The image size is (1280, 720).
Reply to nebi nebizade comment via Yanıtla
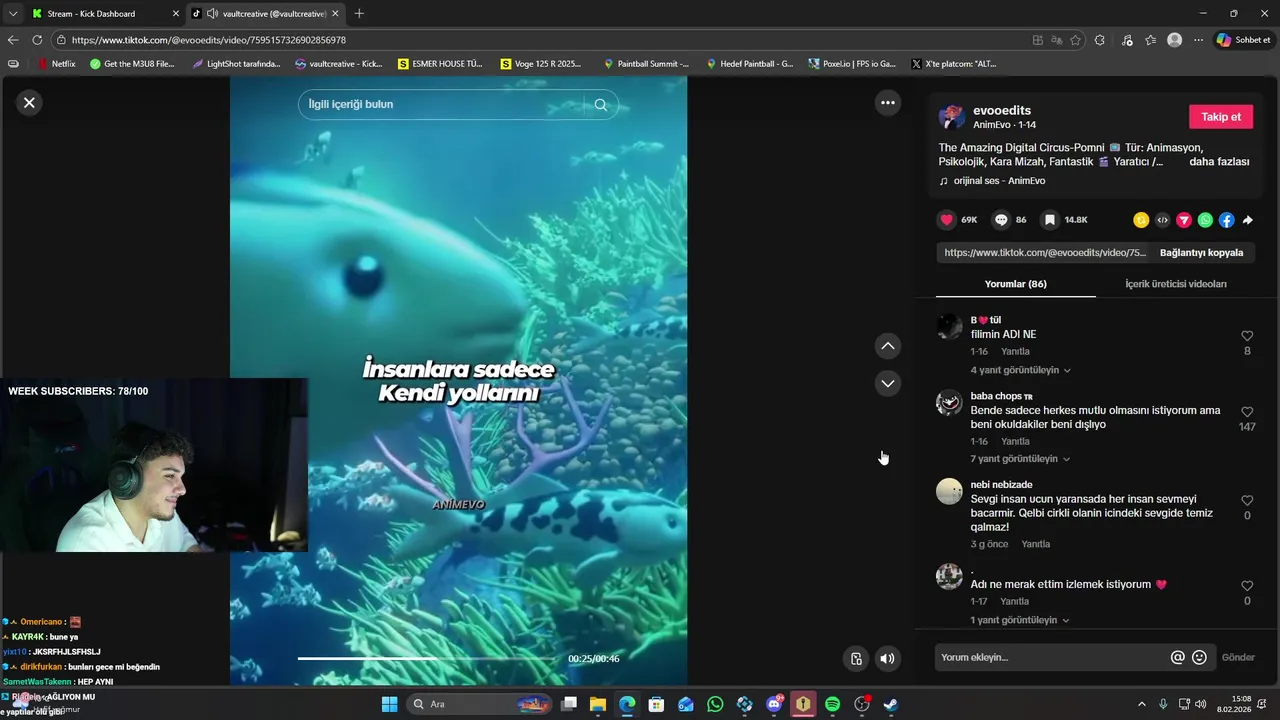point(1035,544)
